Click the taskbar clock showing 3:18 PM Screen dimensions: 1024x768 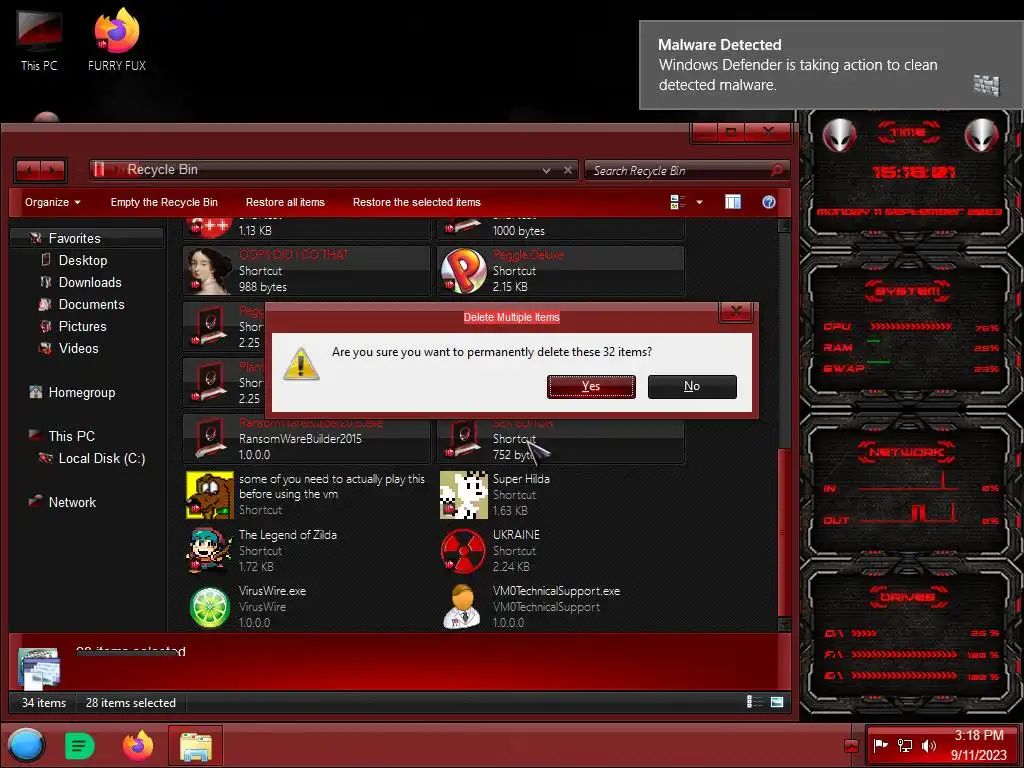click(978, 745)
